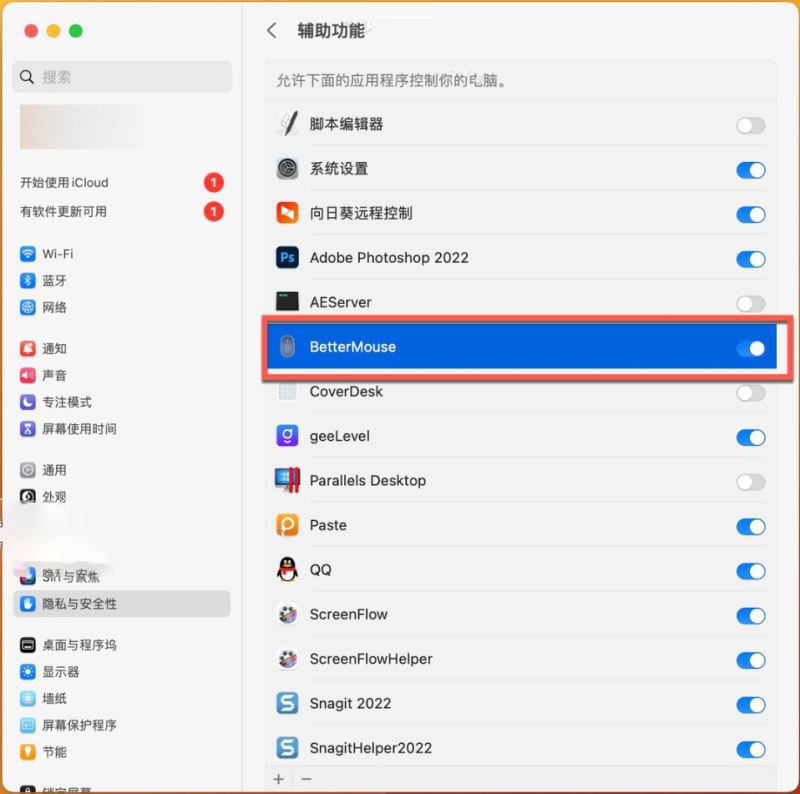
Task: Go back using the back chevron
Action: pyautogui.click(x=272, y=31)
